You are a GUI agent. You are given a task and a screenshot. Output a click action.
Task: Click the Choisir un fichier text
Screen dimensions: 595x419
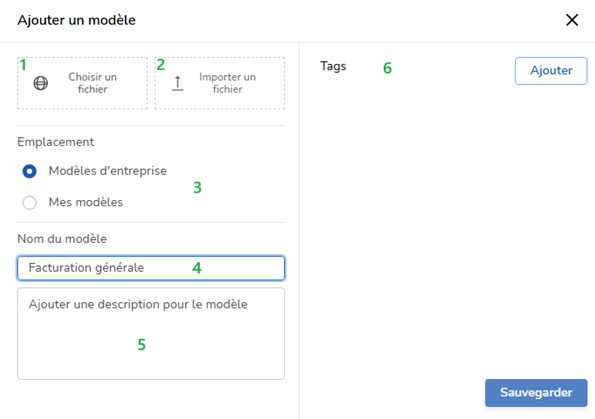click(x=93, y=83)
